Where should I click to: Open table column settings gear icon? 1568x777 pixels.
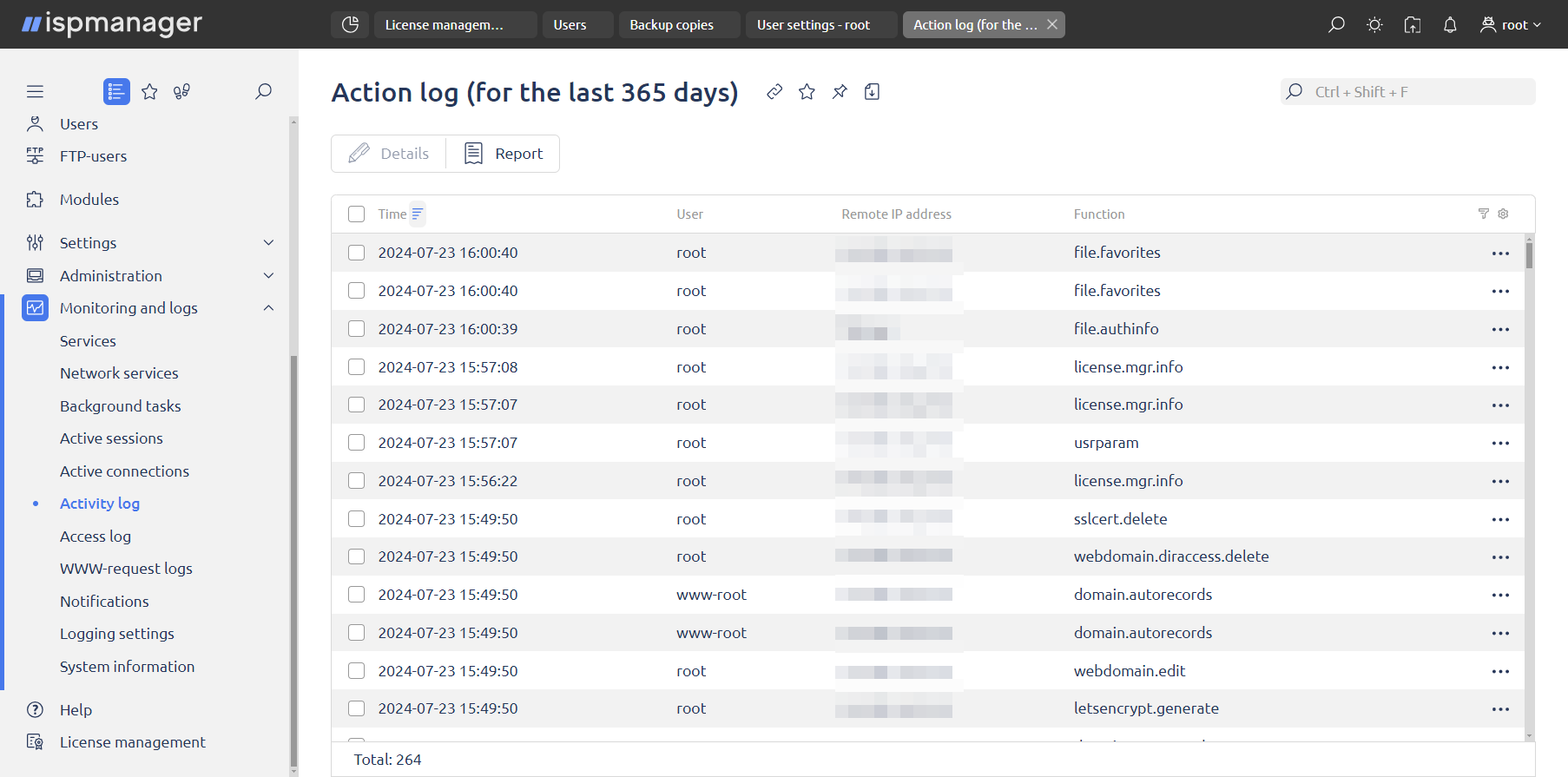1503,214
